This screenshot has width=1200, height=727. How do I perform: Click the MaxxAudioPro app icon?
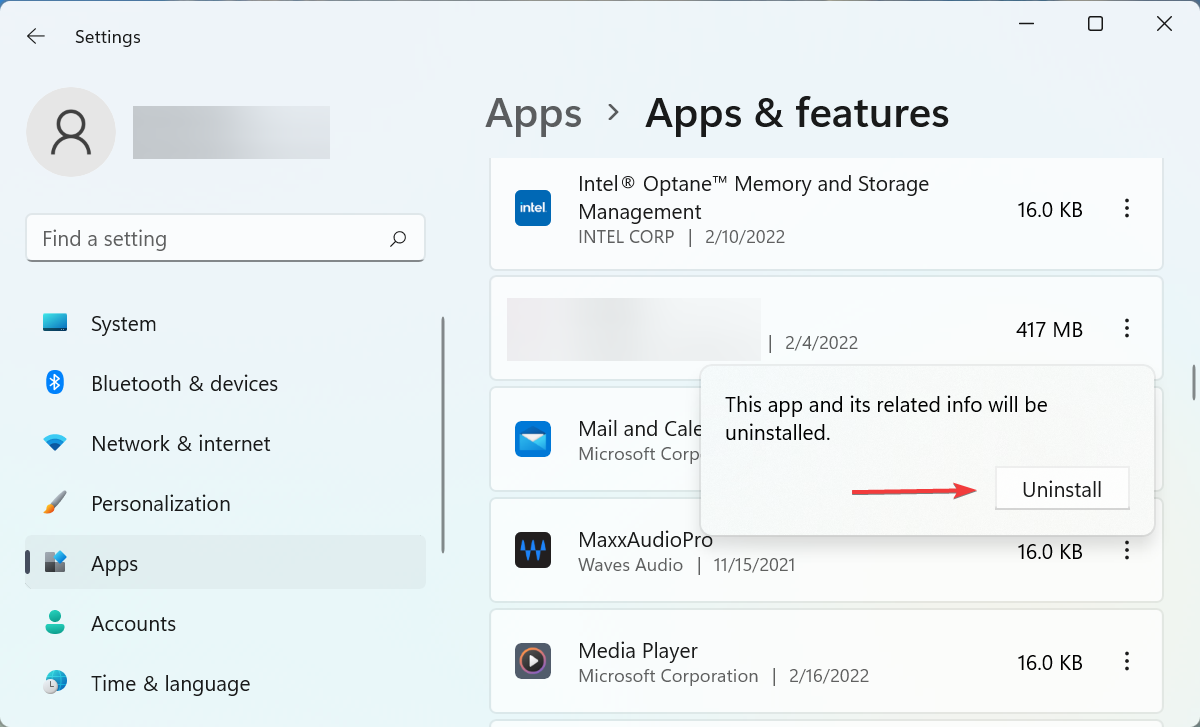tap(533, 550)
